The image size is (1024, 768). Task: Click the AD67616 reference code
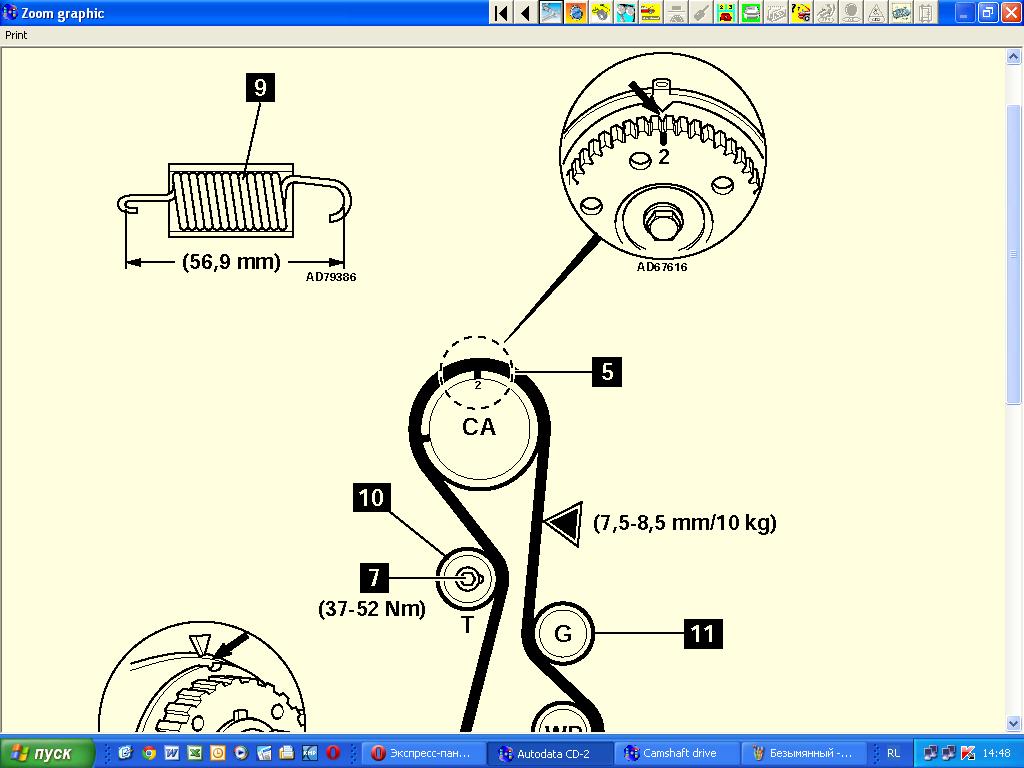662,267
